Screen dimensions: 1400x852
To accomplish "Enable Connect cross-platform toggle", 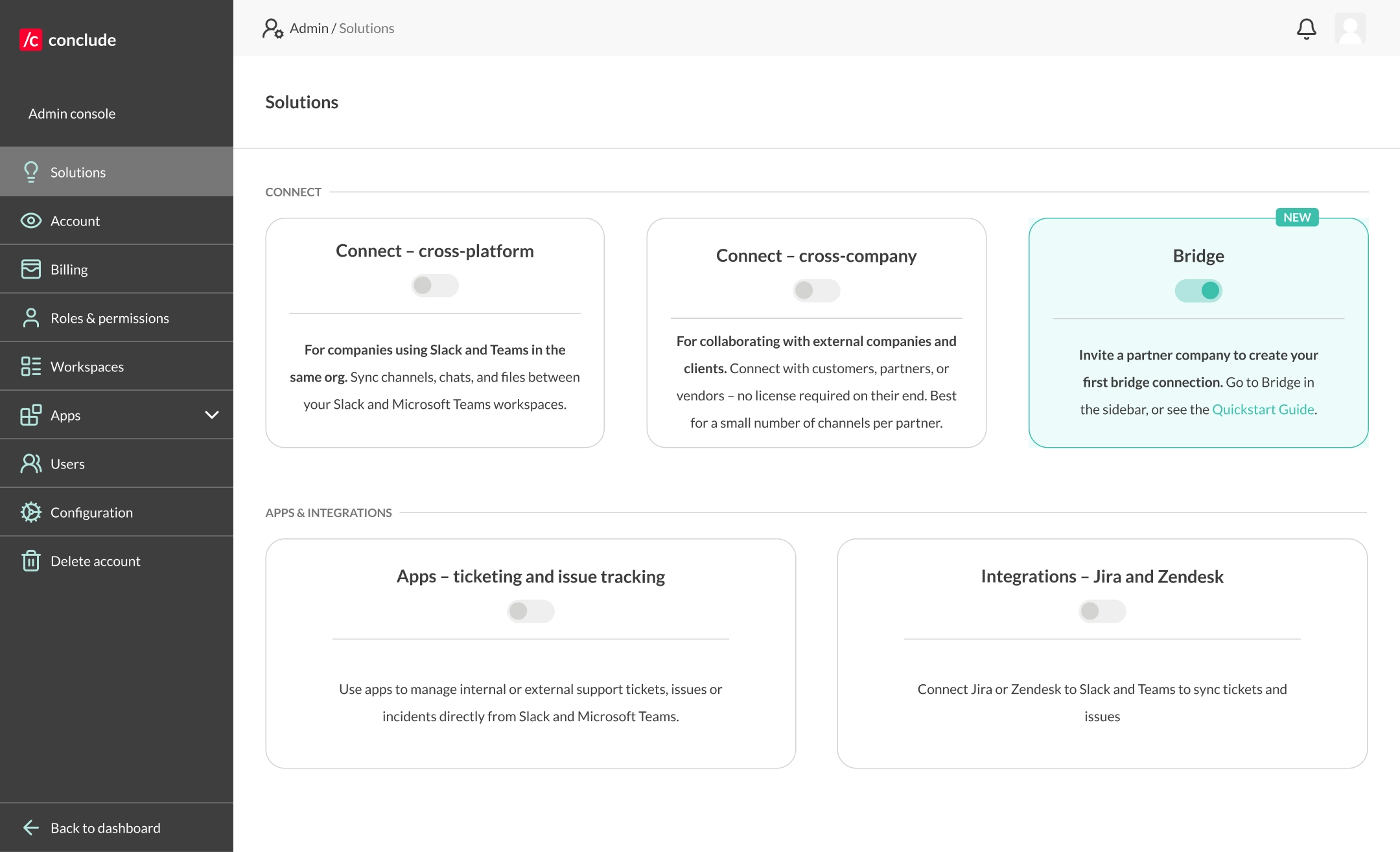I will tap(435, 285).
